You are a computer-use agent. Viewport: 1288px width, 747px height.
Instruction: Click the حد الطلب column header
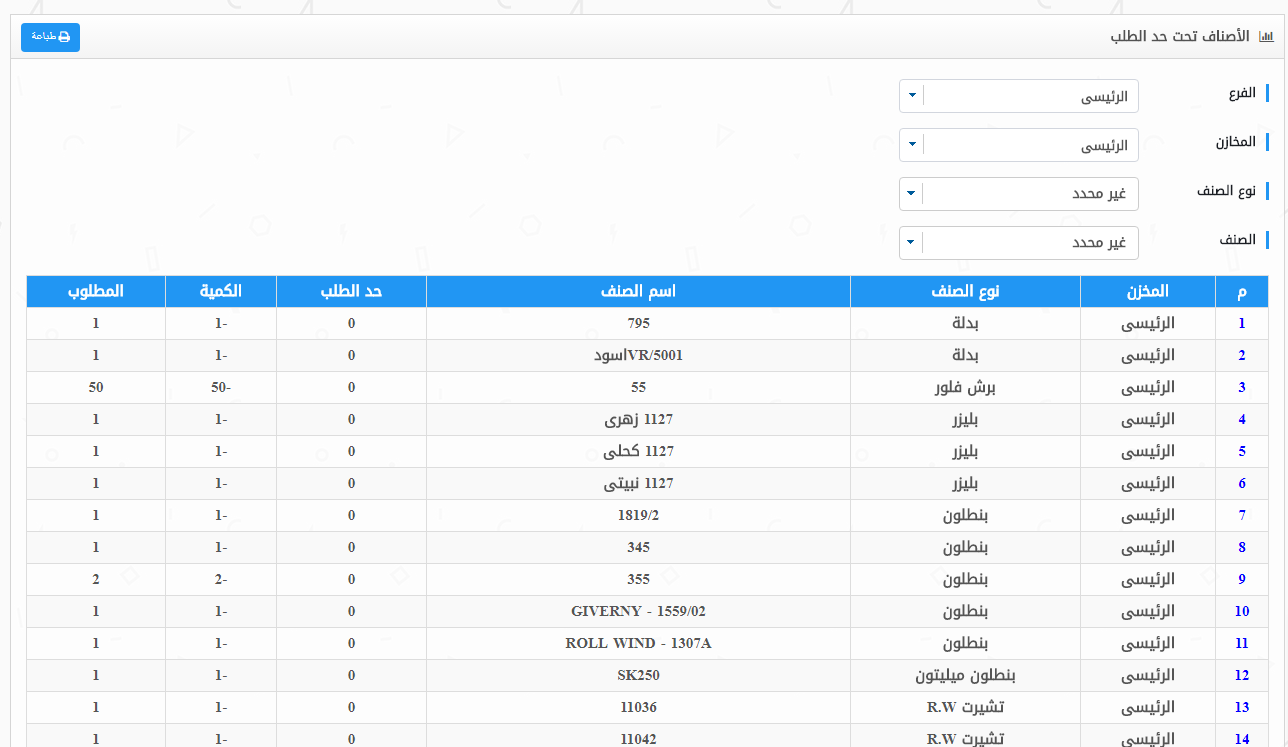(351, 291)
